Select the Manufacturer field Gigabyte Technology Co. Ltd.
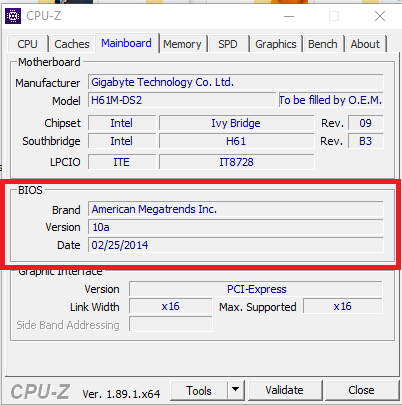The width and height of the screenshot is (402, 405). click(236, 82)
